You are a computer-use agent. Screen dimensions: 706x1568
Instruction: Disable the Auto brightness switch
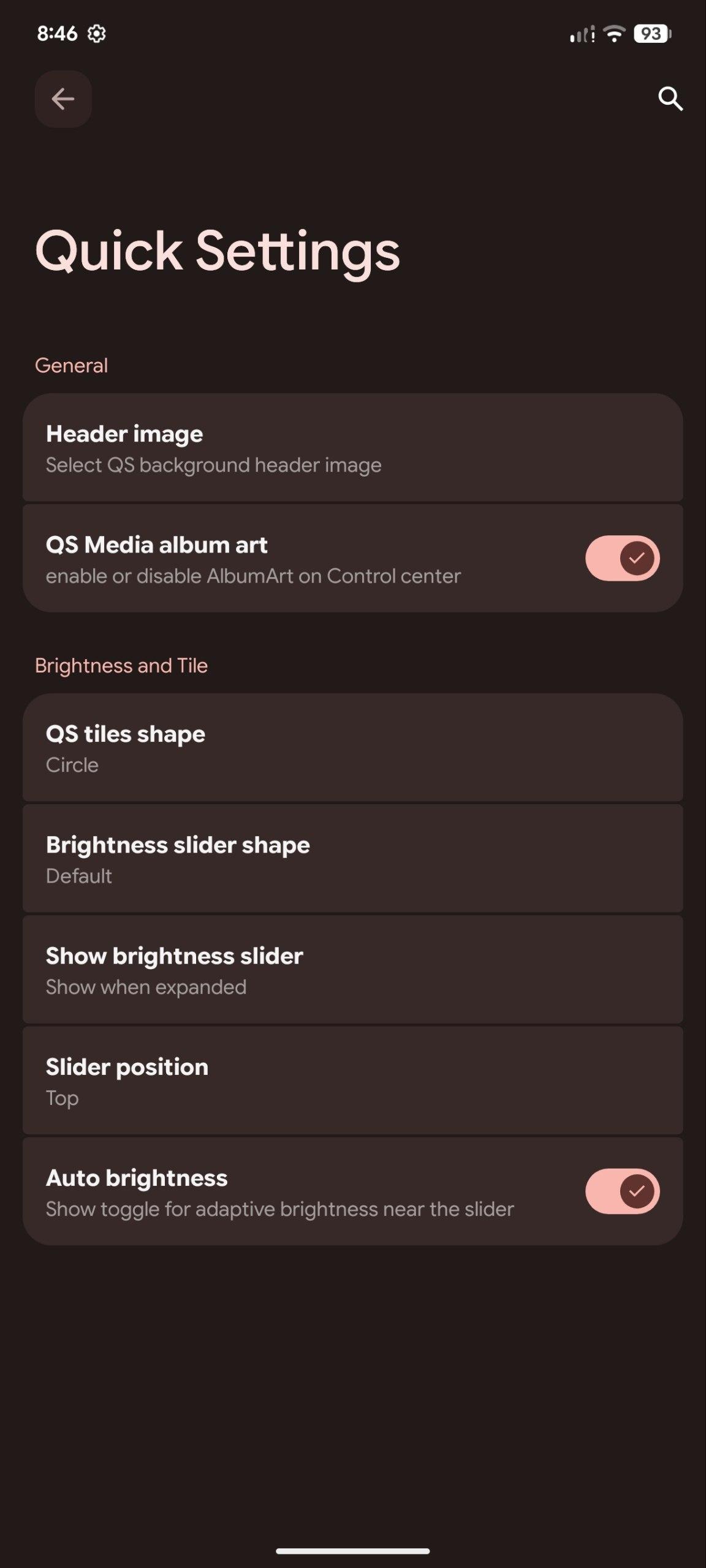pyautogui.click(x=621, y=1191)
